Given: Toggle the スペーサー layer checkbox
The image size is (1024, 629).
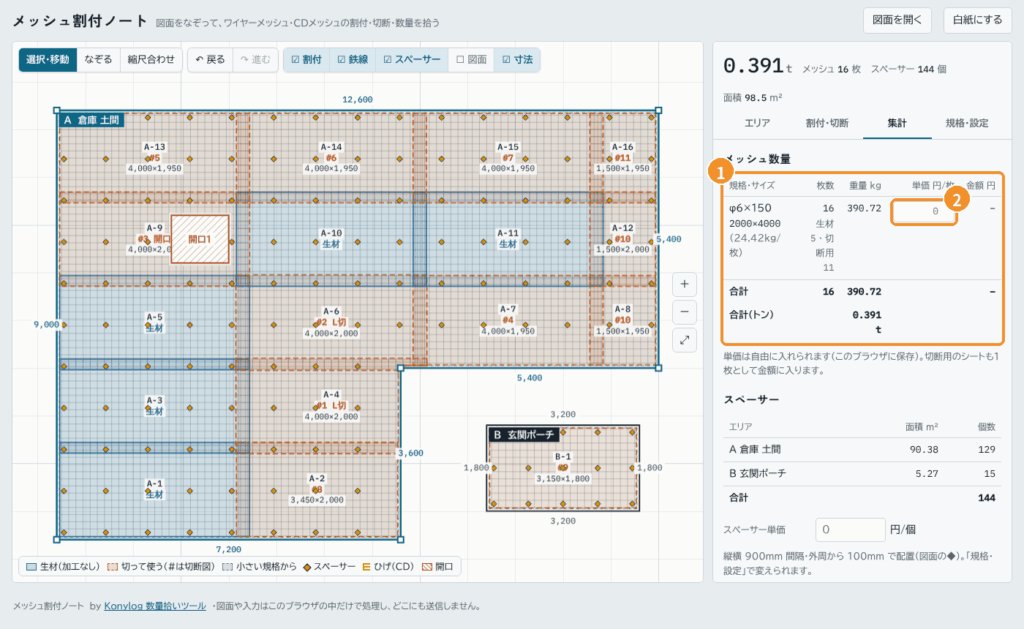Looking at the screenshot, I should pyautogui.click(x=411, y=59).
